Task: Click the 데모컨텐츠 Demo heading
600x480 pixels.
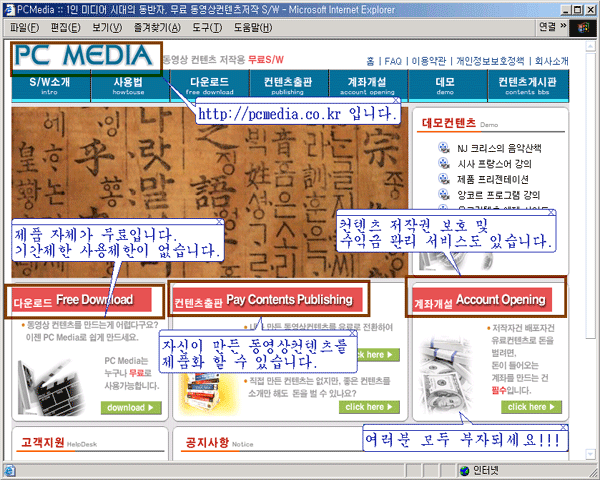Action: click(460, 123)
